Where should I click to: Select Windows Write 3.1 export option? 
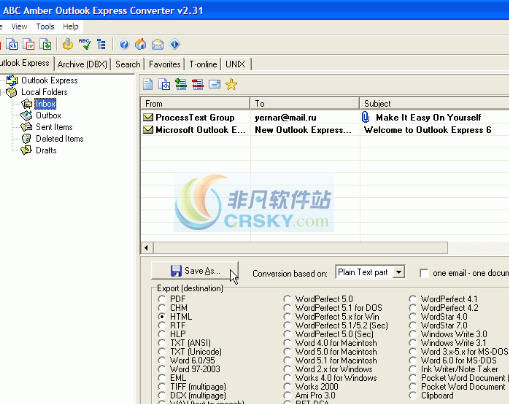(413, 343)
